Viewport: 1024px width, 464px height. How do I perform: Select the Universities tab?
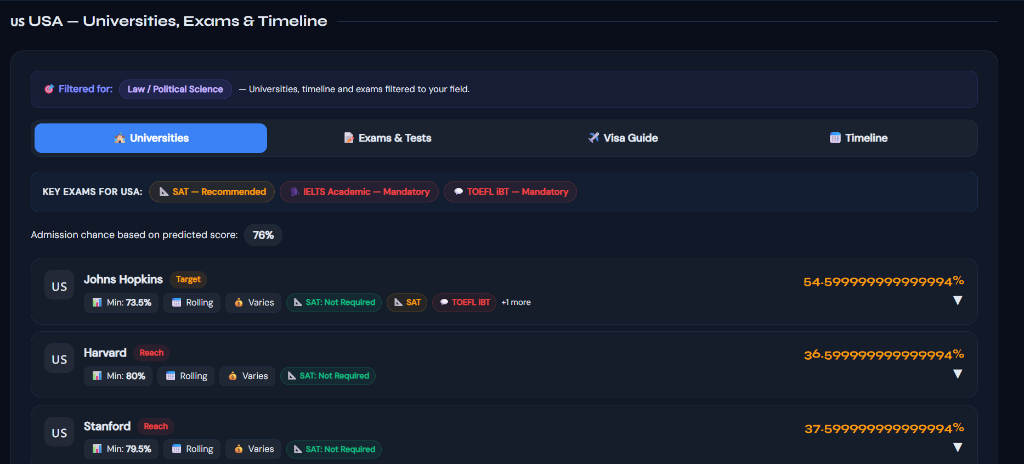151,138
